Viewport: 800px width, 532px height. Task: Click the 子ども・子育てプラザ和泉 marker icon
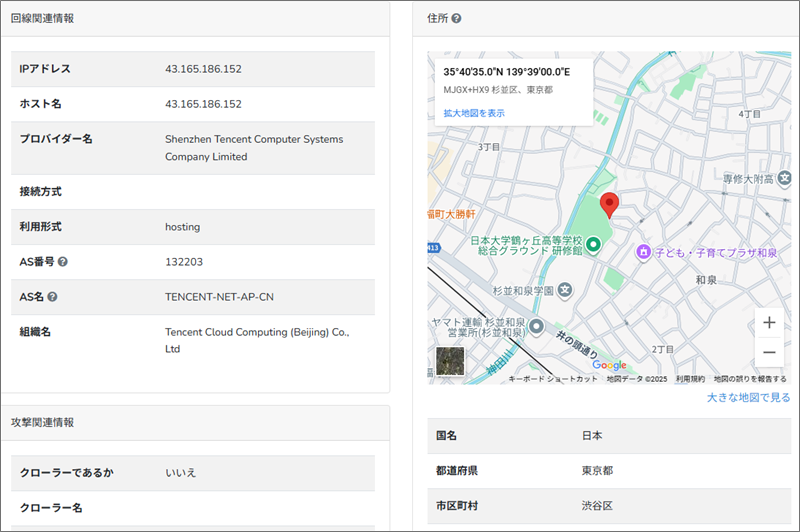(643, 251)
